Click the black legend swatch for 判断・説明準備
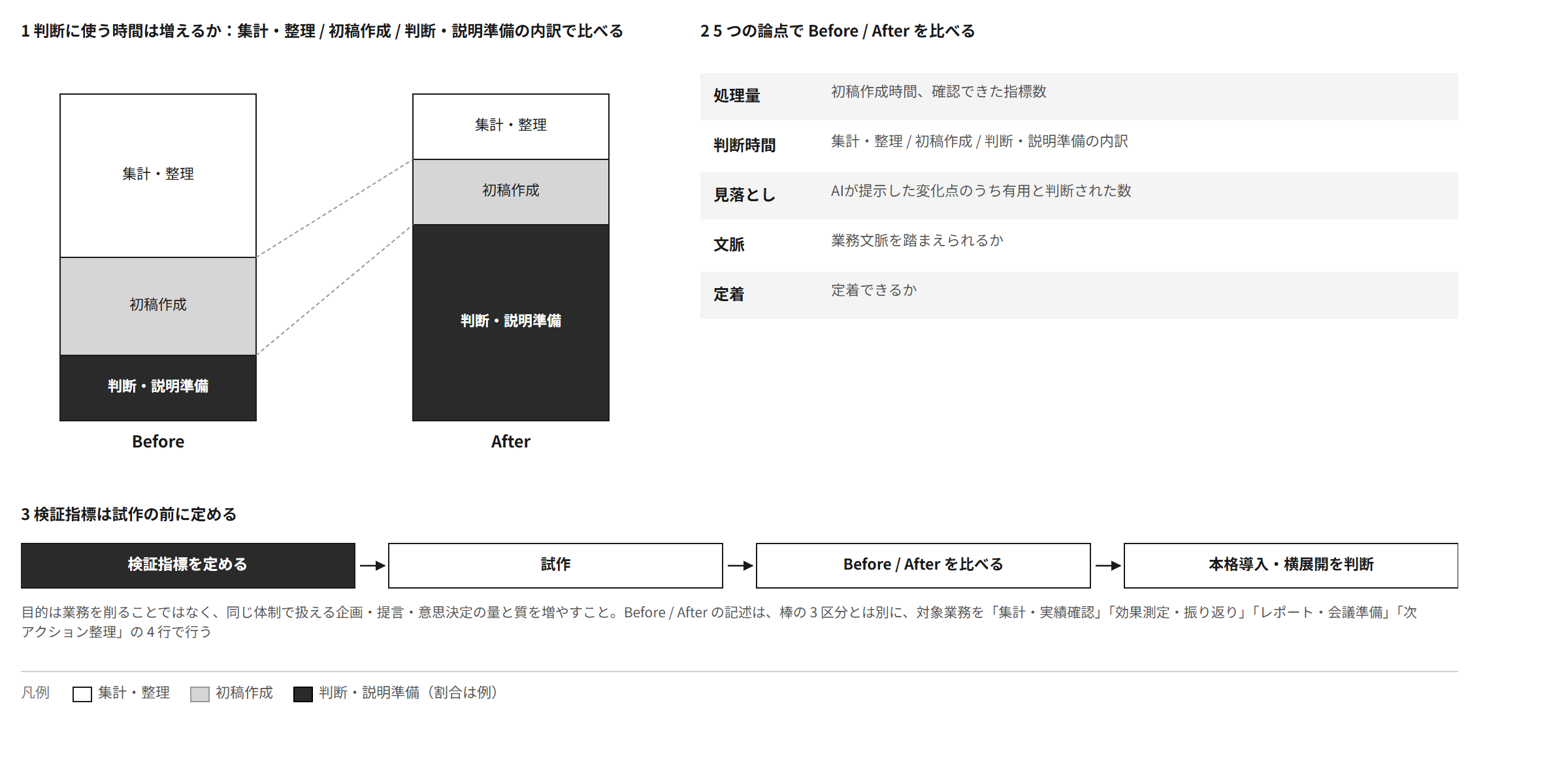This screenshot has height=763, width=1568. (303, 694)
